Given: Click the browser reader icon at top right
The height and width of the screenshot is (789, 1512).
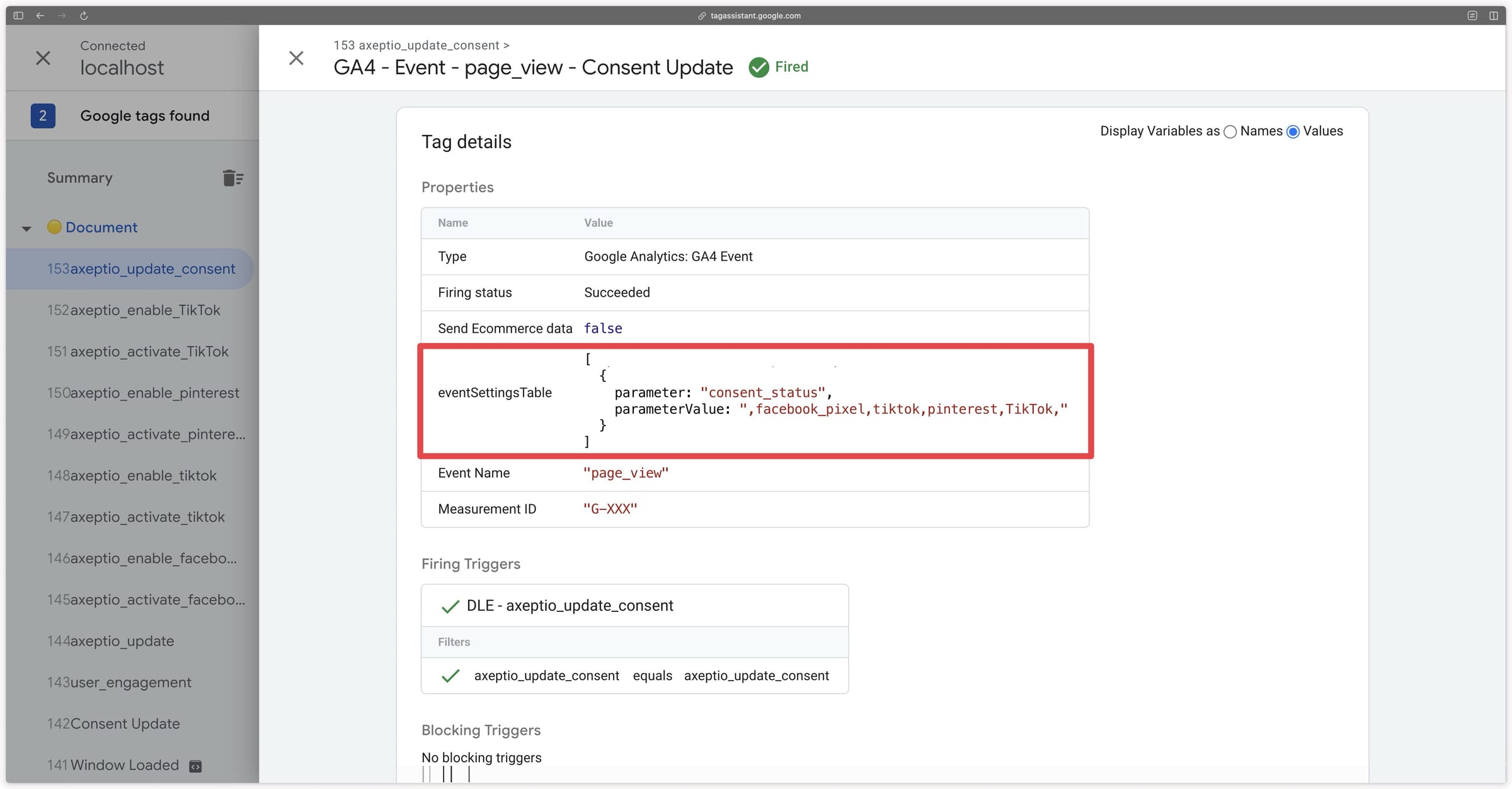Looking at the screenshot, I should click(1472, 15).
